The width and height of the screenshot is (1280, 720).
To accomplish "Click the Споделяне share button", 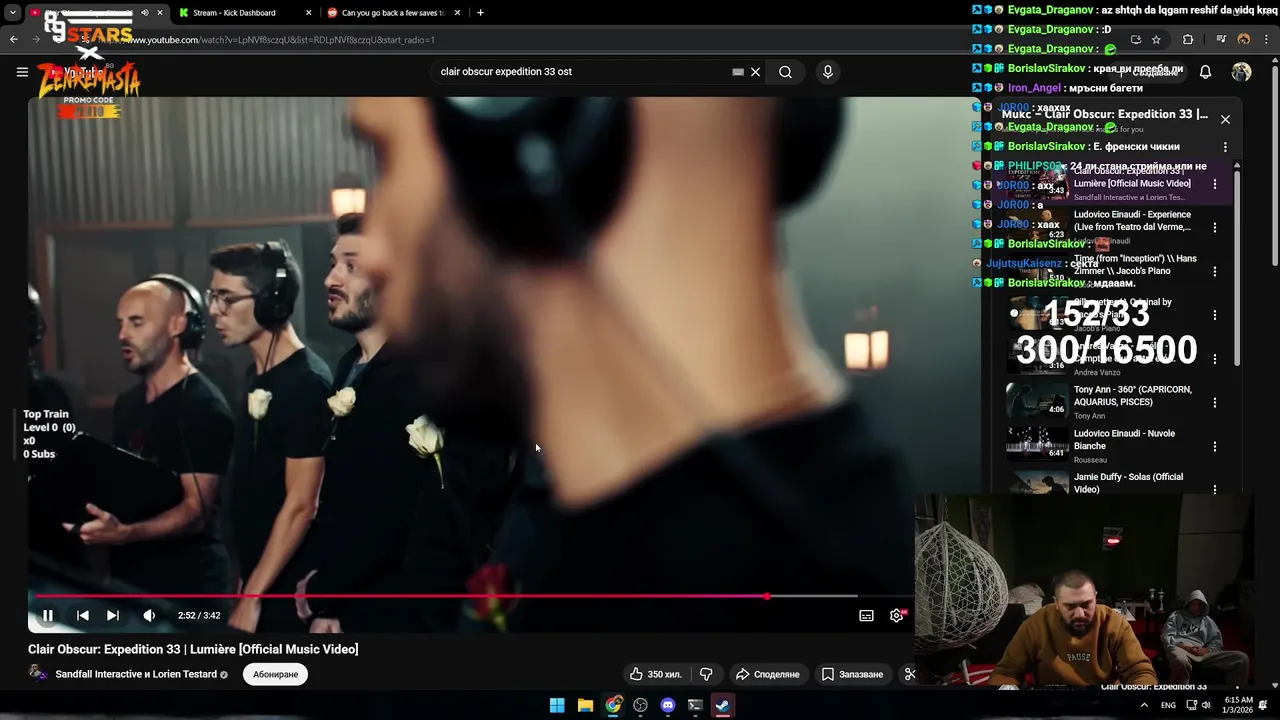I will tap(767, 674).
